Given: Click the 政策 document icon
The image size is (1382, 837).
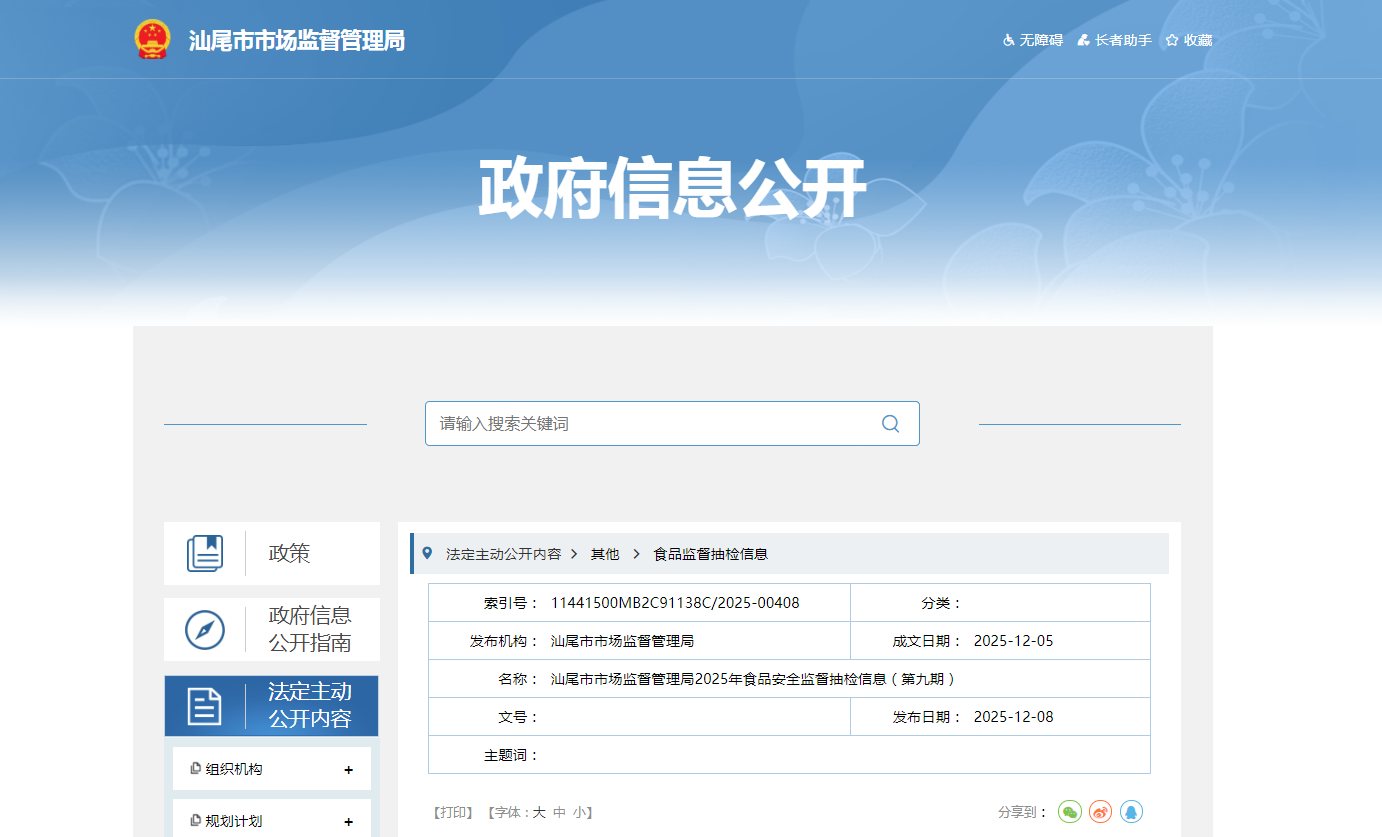Looking at the screenshot, I should (x=205, y=553).
